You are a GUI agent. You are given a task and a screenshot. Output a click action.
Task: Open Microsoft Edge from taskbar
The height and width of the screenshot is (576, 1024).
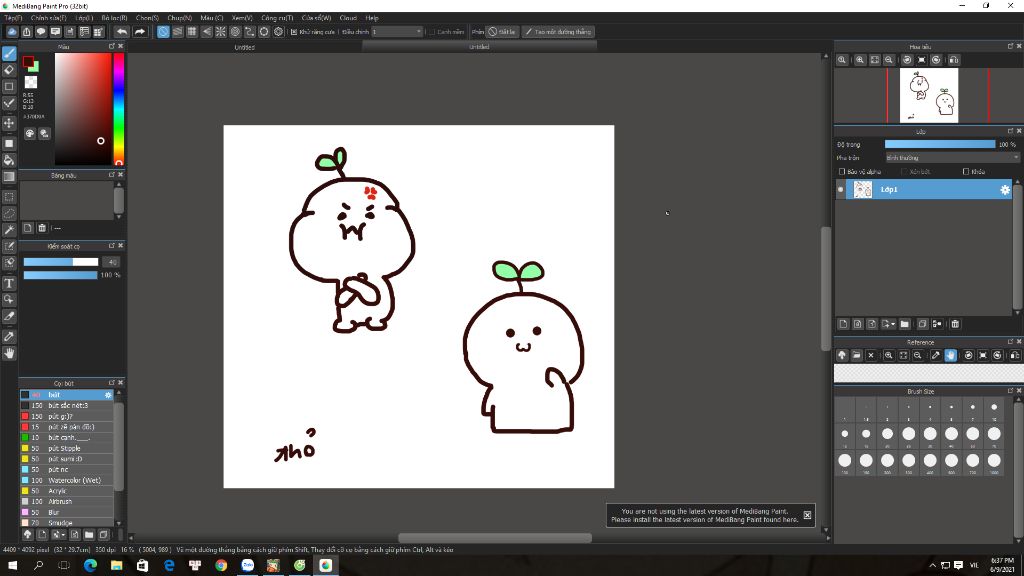click(90, 566)
